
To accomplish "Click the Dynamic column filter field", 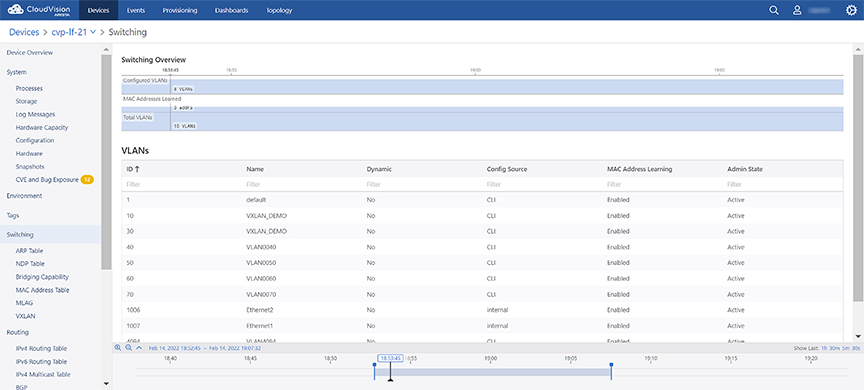I will point(422,185).
